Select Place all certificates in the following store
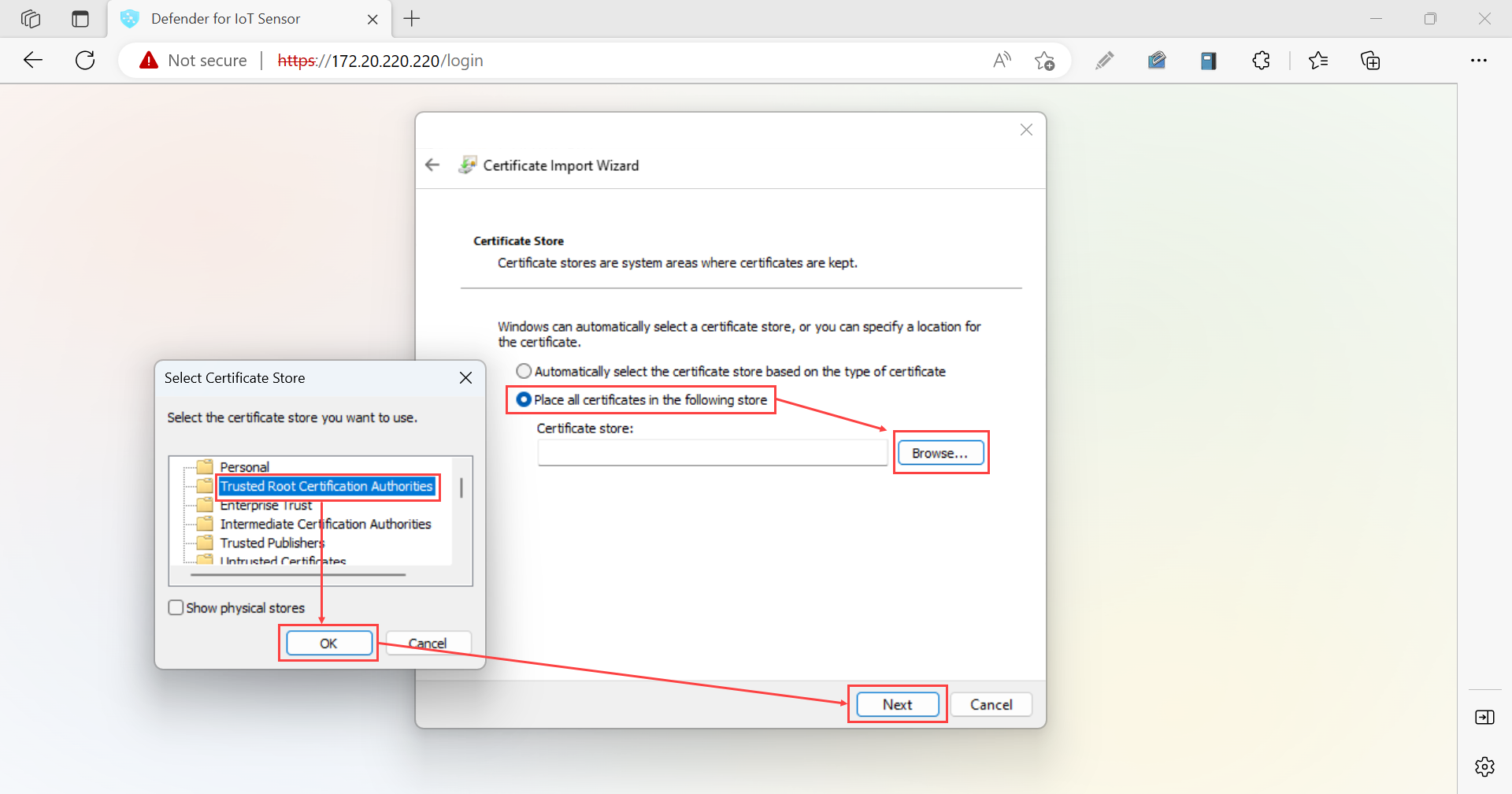The image size is (1512, 794). pos(524,399)
